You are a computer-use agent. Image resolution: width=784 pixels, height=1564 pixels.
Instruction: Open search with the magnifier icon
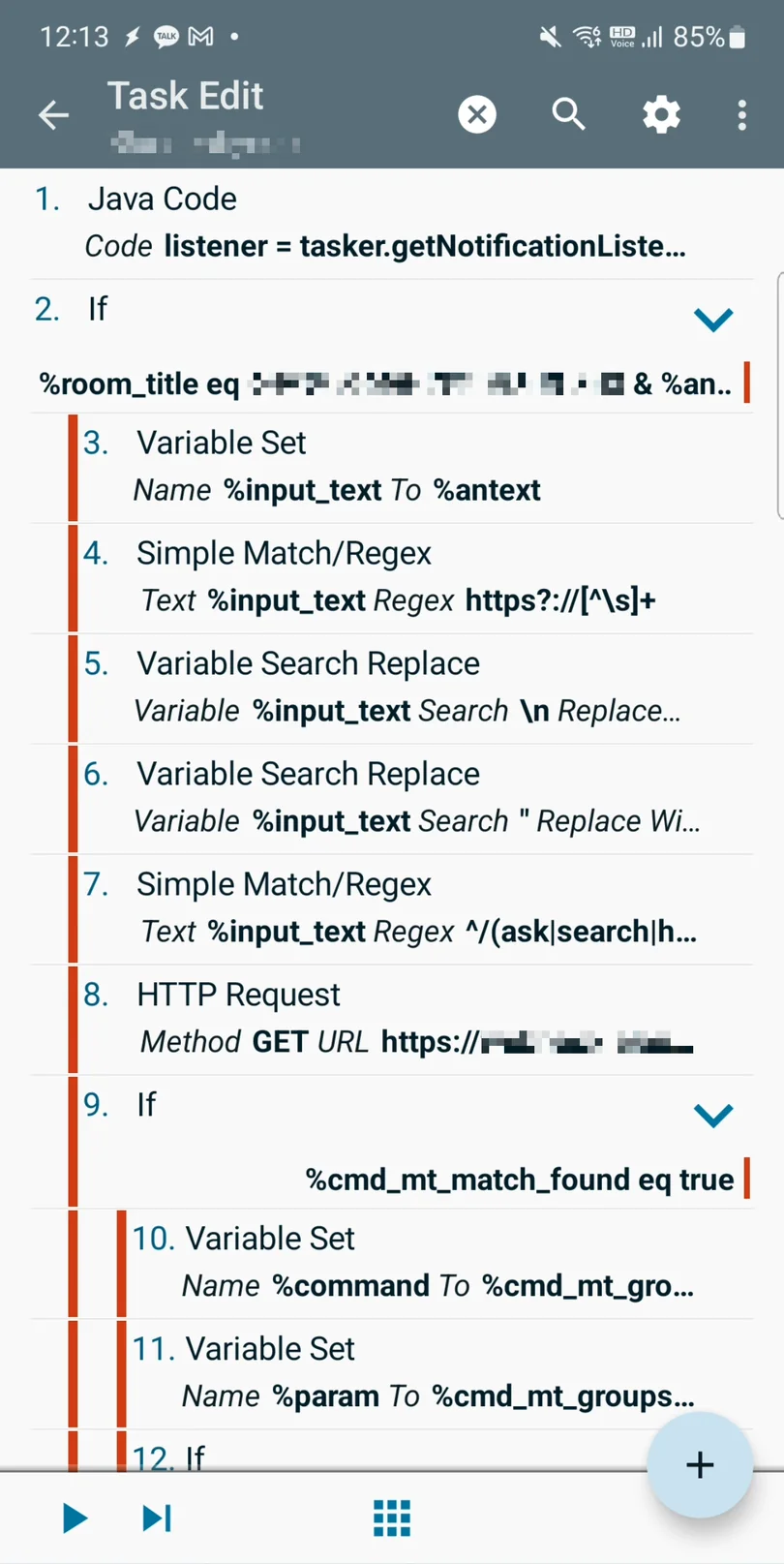point(569,114)
